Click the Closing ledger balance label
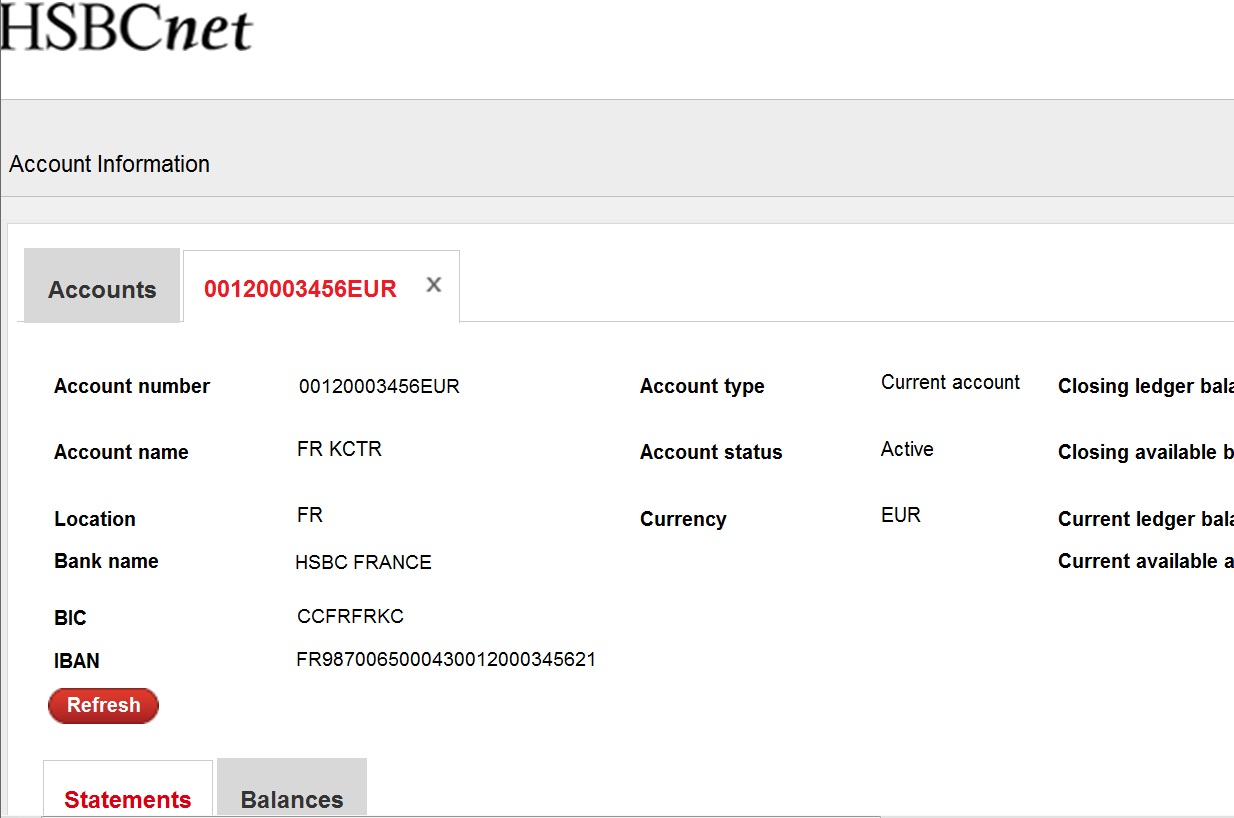Screen dimensions: 1234x818 coord(1146,386)
